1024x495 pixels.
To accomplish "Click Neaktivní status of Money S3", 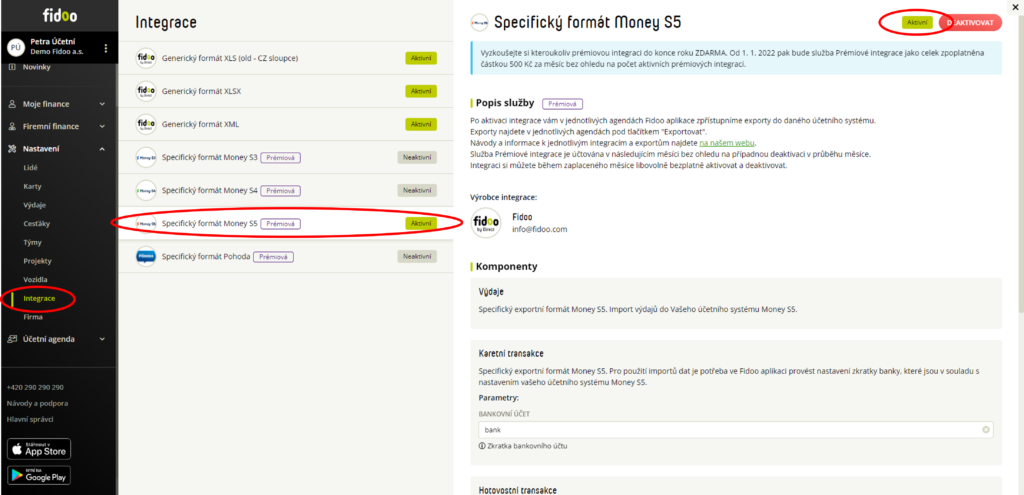I will click(x=417, y=157).
